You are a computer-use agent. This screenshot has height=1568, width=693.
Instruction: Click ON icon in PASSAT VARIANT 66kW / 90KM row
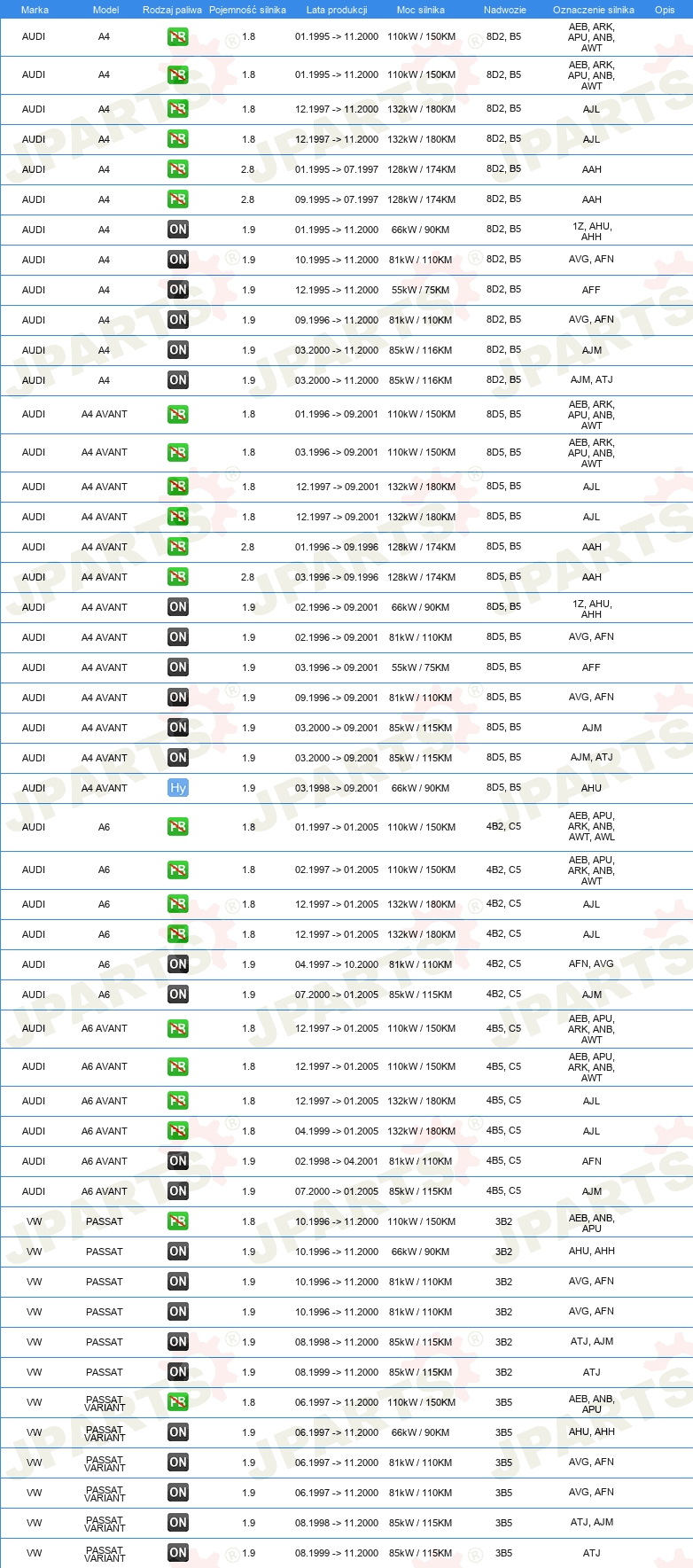(x=178, y=1431)
